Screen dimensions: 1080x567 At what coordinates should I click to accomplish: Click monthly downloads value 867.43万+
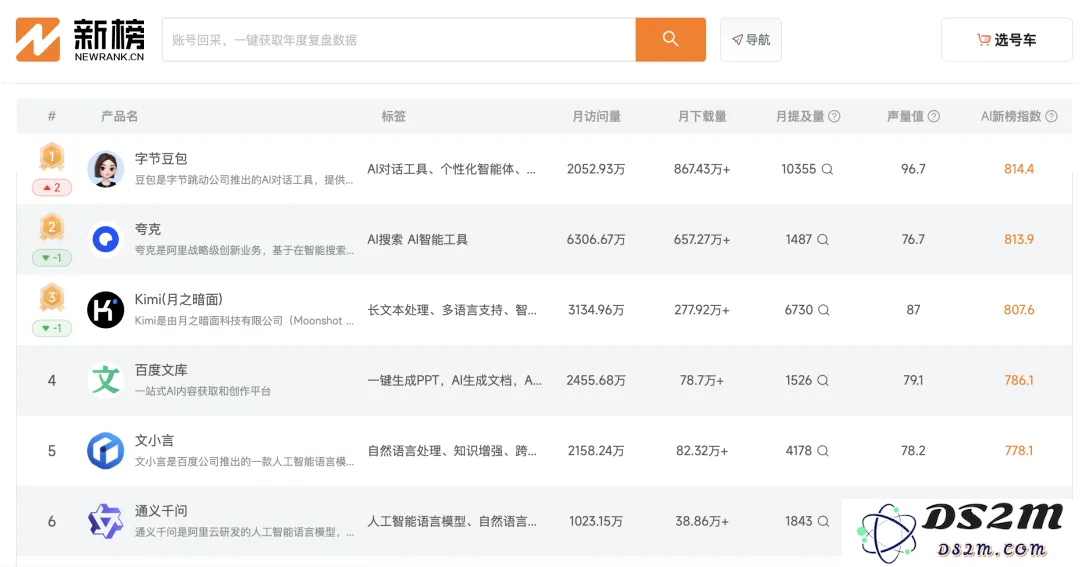(702, 169)
